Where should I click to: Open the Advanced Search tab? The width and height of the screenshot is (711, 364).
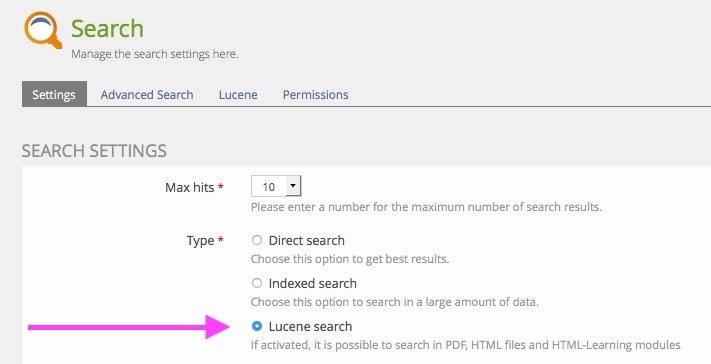147,94
